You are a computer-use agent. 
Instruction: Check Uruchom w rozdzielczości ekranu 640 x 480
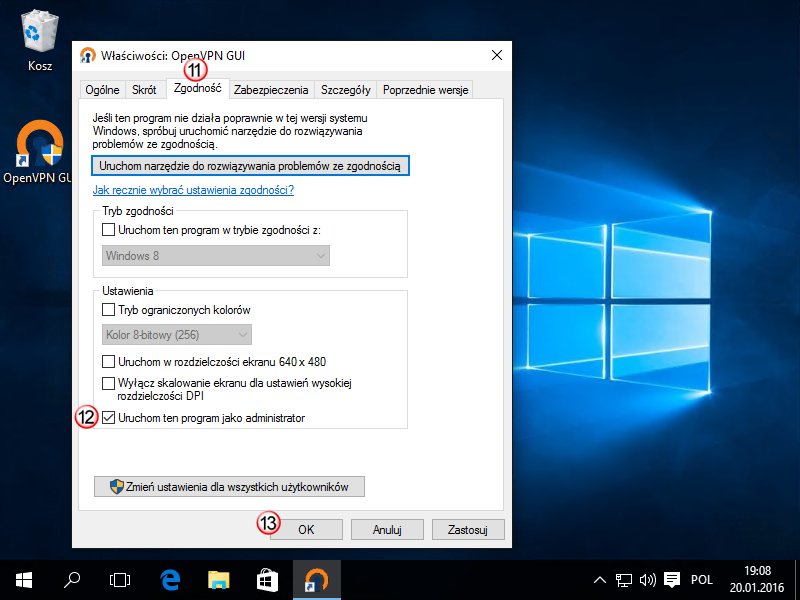[x=108, y=362]
